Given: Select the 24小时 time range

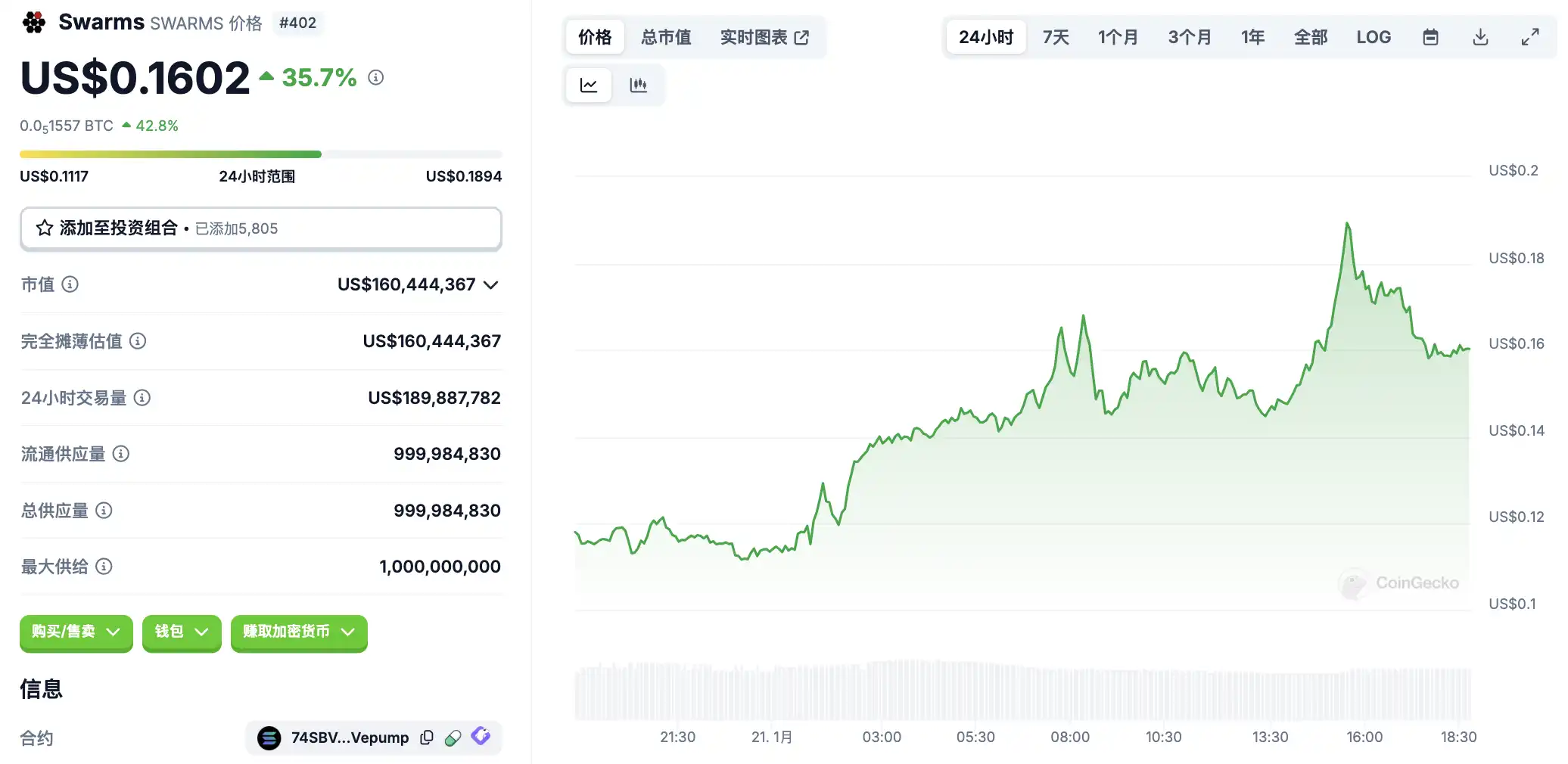Looking at the screenshot, I should pyautogui.click(x=986, y=37).
